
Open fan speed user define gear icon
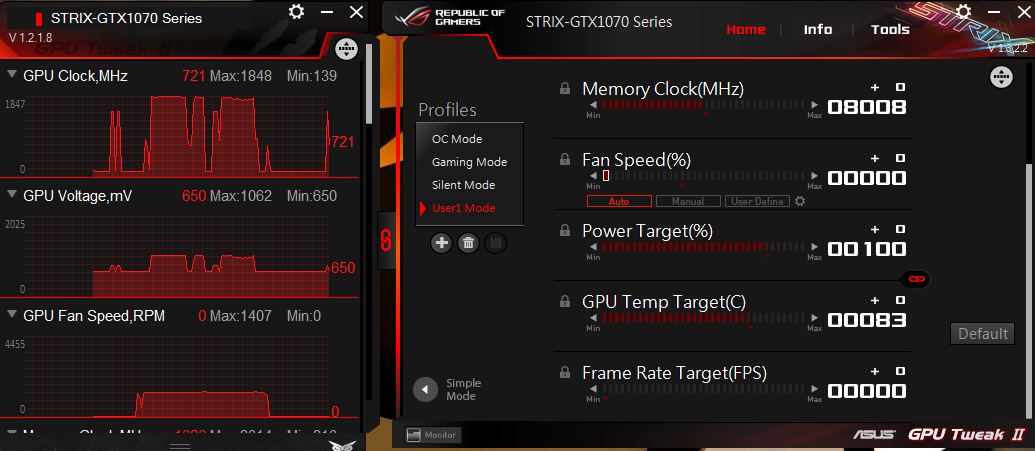click(800, 201)
